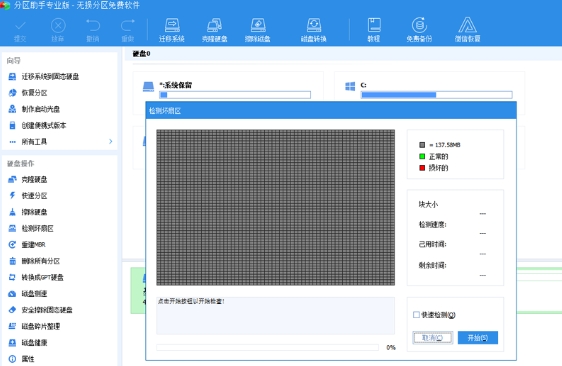Image resolution: width=562 pixels, height=366 pixels.
Task: Open the 免费备份 toolbar icon
Action: pos(419,30)
